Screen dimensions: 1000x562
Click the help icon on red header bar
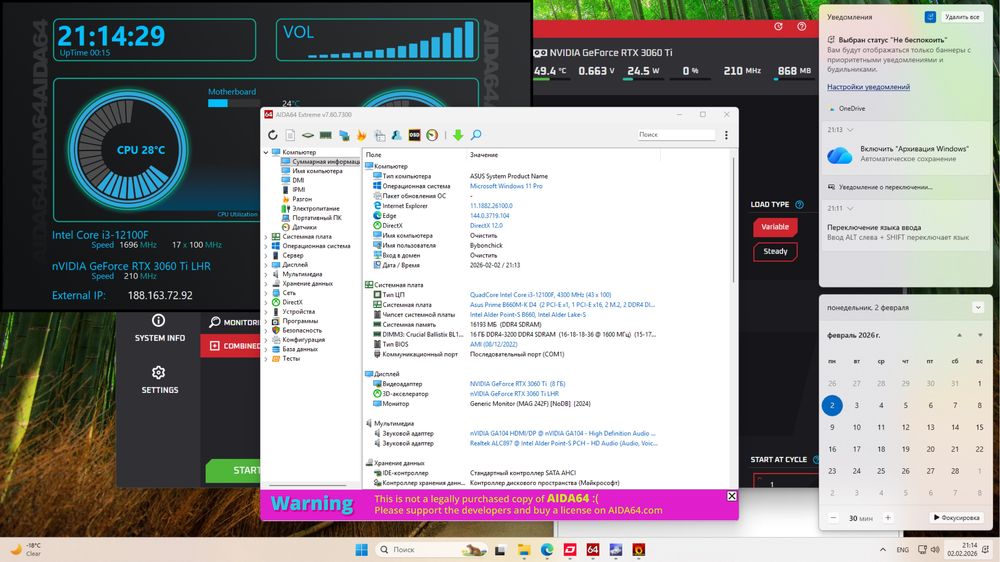[802, 27]
